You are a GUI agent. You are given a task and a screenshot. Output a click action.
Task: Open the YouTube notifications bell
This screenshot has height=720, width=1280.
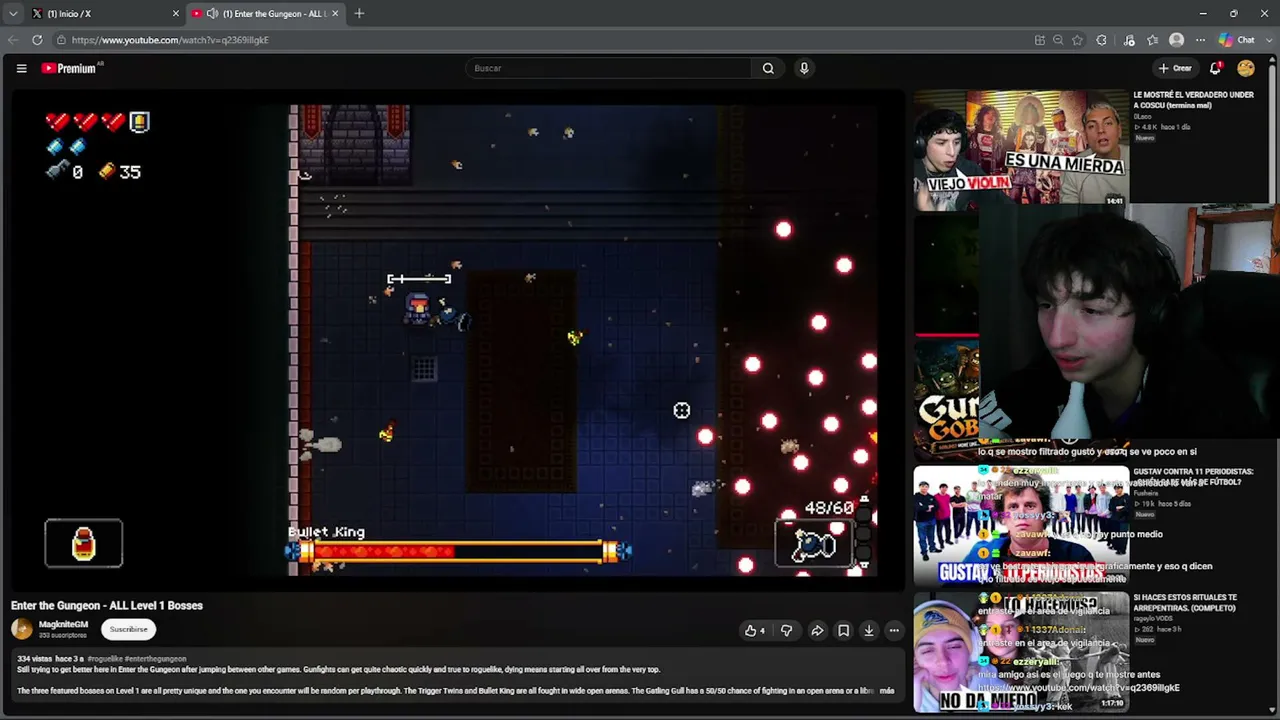coord(1215,68)
